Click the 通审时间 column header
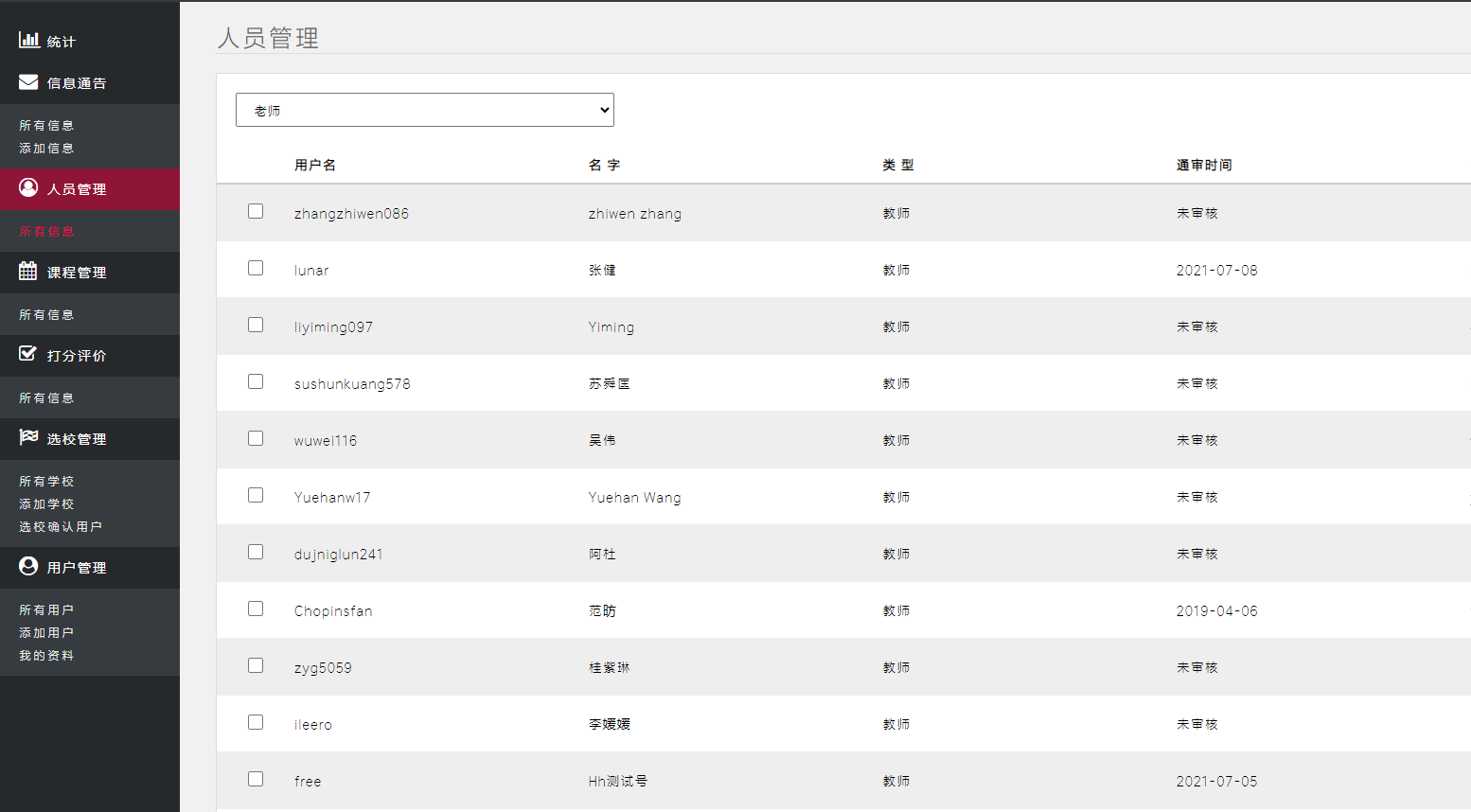This screenshot has width=1471, height=812. (x=1204, y=165)
